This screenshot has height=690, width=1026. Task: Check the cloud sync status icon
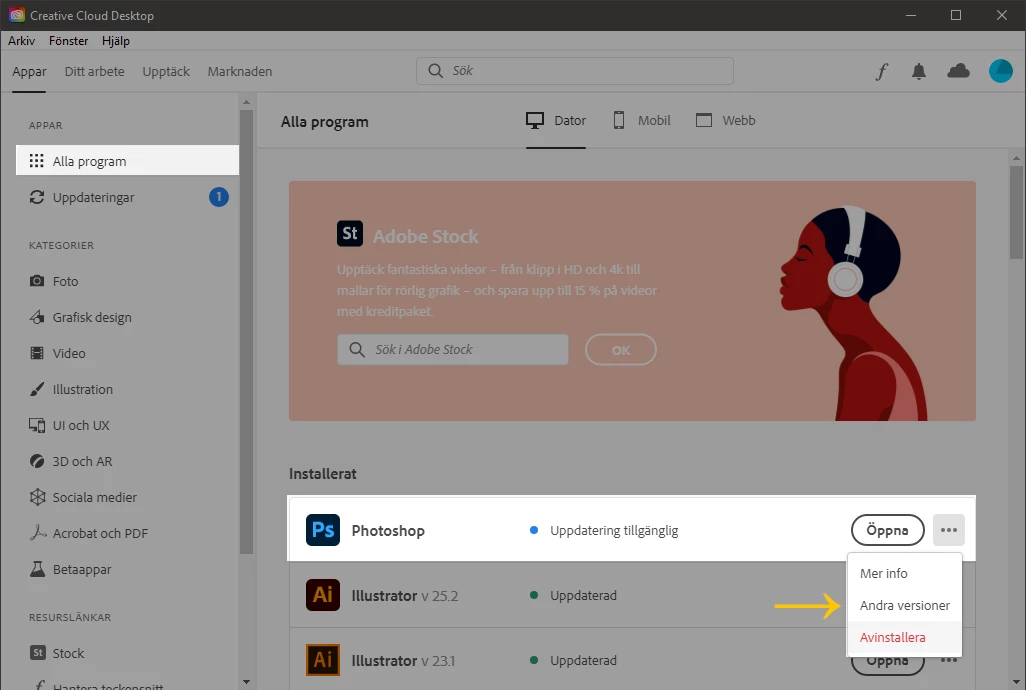(x=959, y=71)
